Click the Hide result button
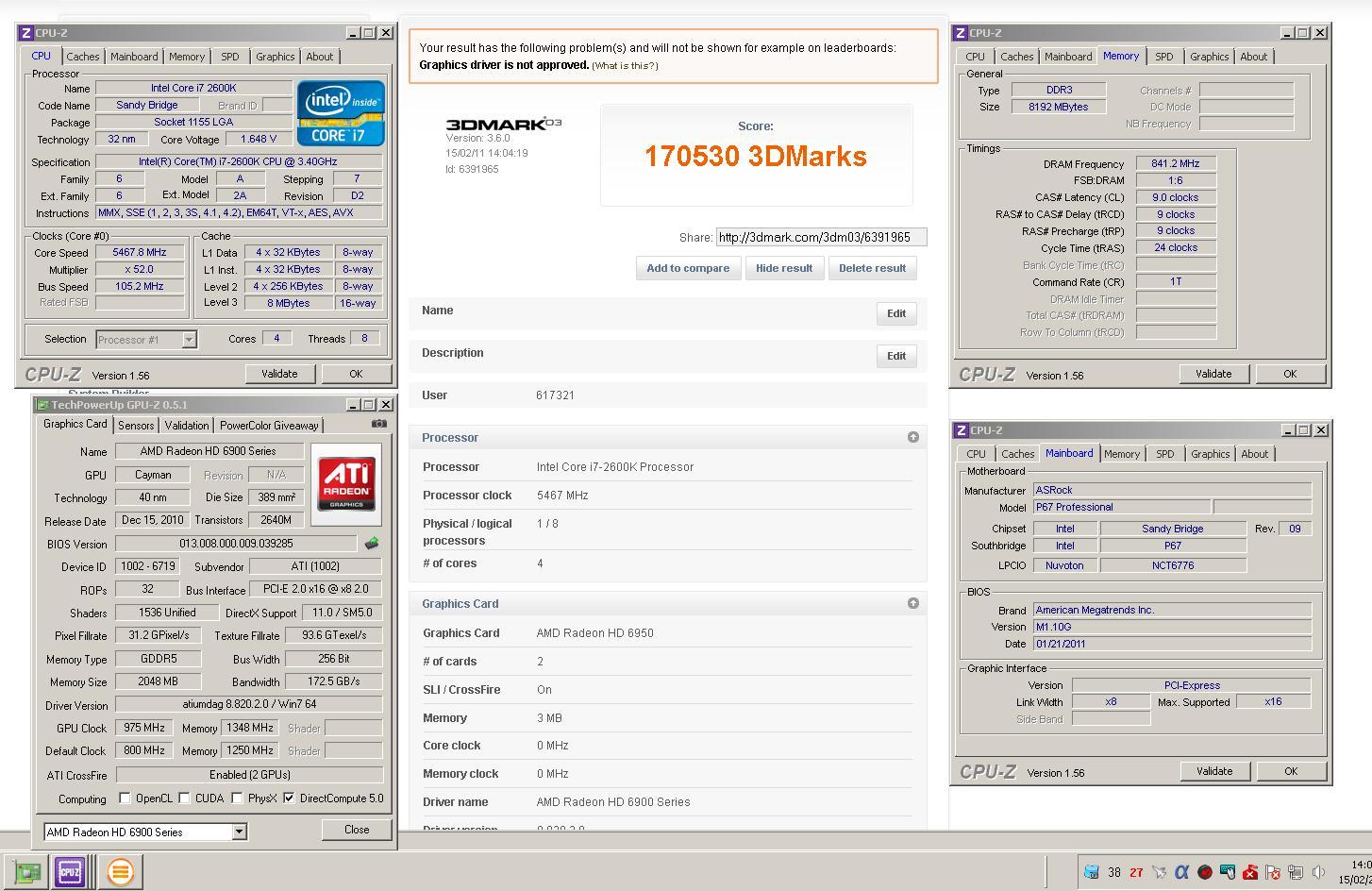Viewport: 1372px width, 891px height. tap(784, 268)
